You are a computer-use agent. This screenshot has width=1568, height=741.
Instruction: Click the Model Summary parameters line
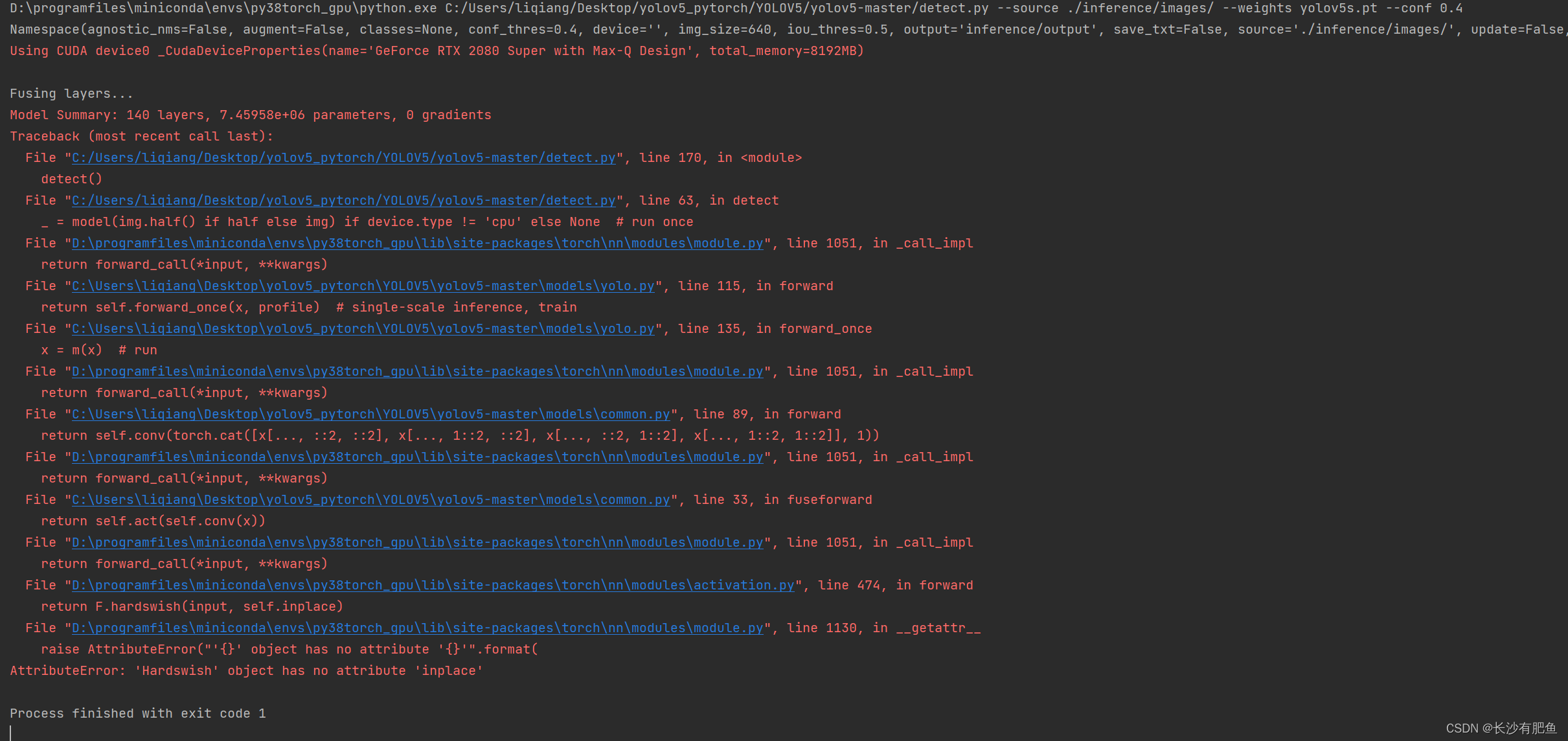(250, 115)
